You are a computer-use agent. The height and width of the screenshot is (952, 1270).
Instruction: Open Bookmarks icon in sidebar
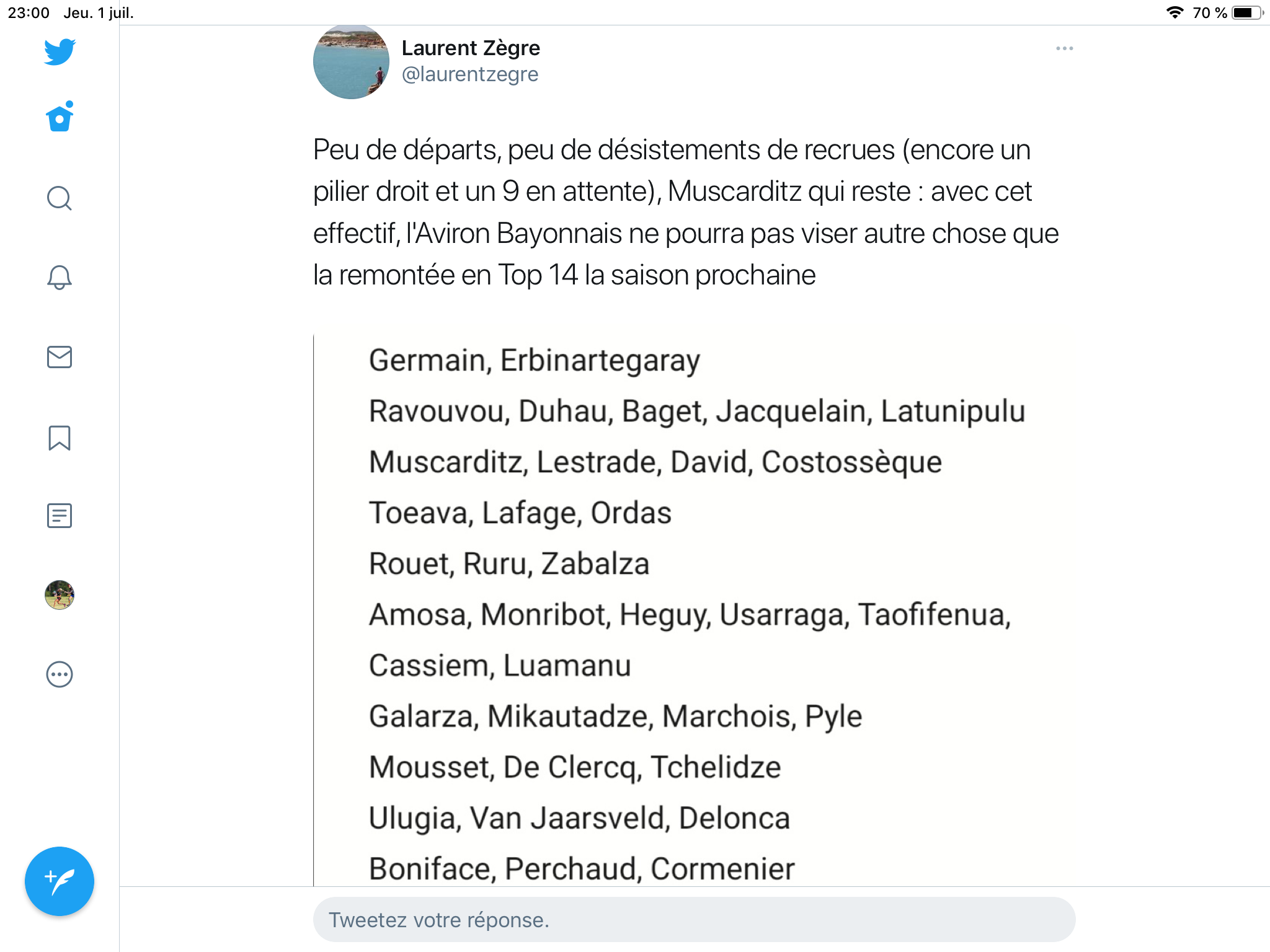60,438
